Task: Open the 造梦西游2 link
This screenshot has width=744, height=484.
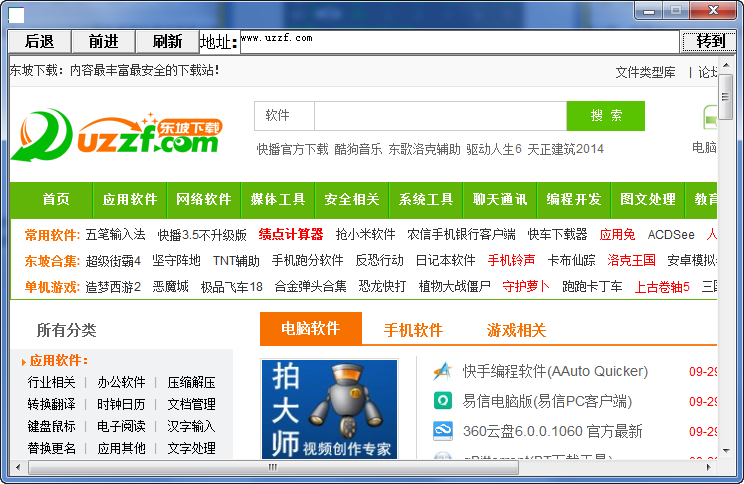Action: pyautogui.click(x=113, y=287)
